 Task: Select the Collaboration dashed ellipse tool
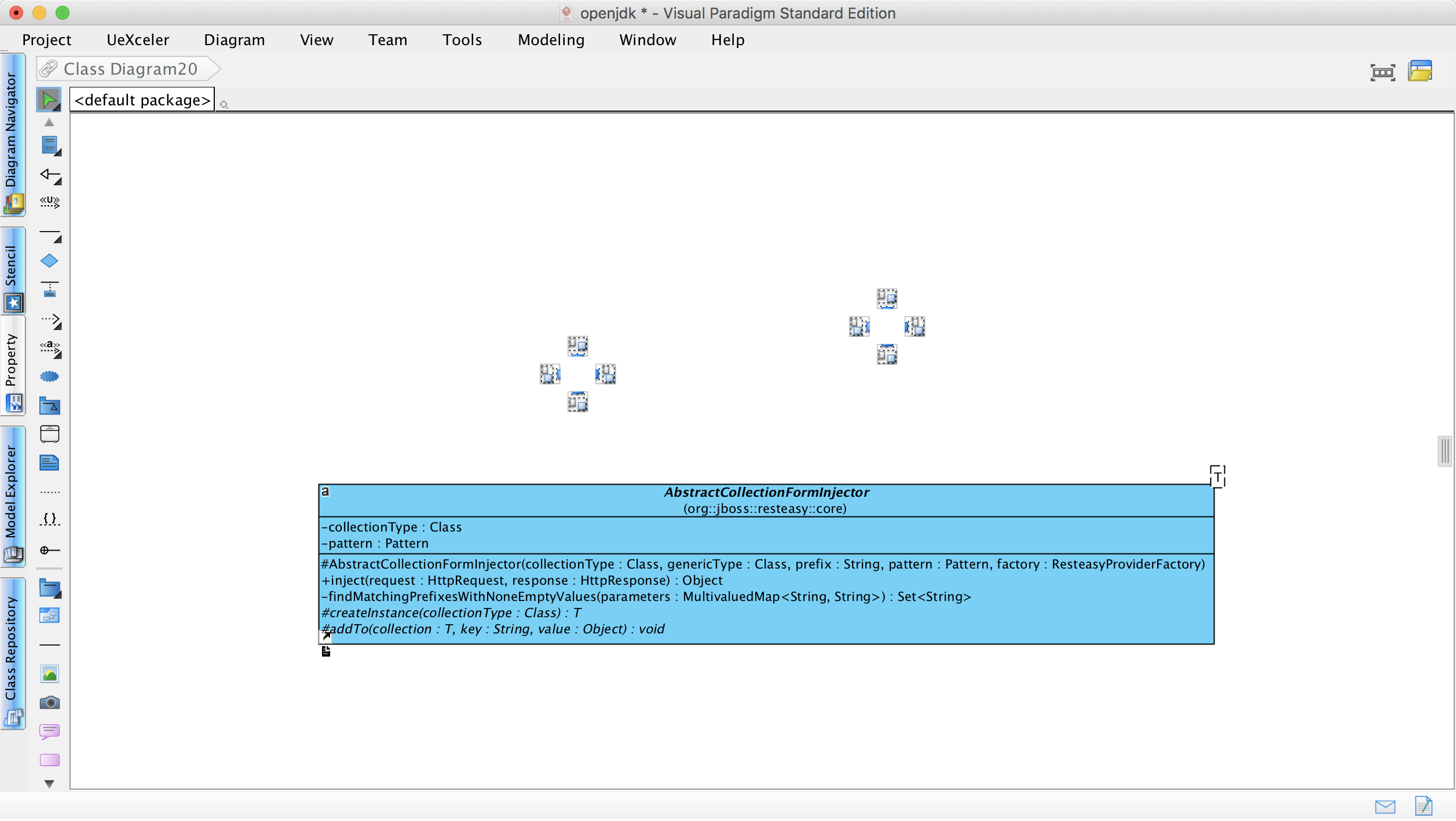(x=49, y=377)
